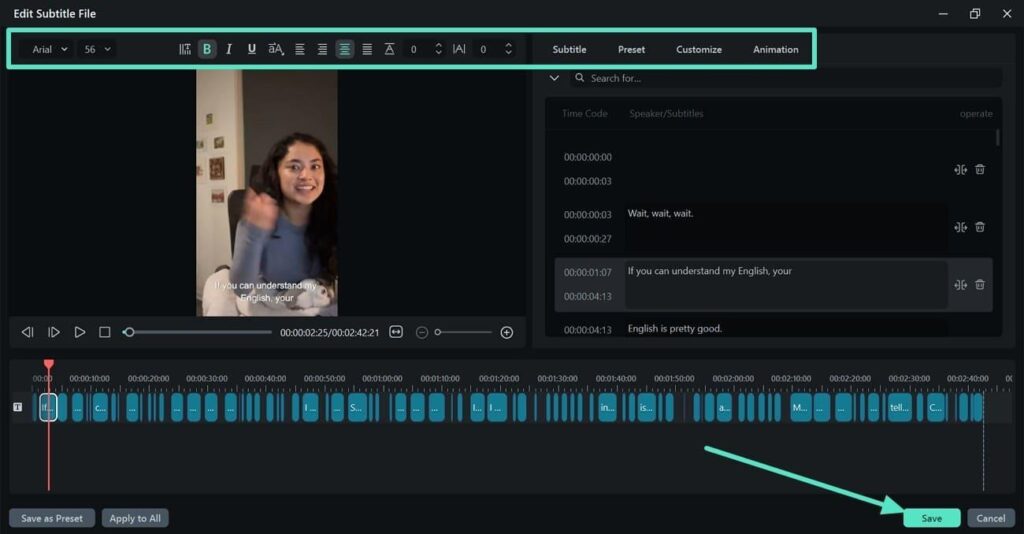The height and width of the screenshot is (534, 1024).
Task: Click the video preview thumbnail
Action: pyautogui.click(x=267, y=193)
